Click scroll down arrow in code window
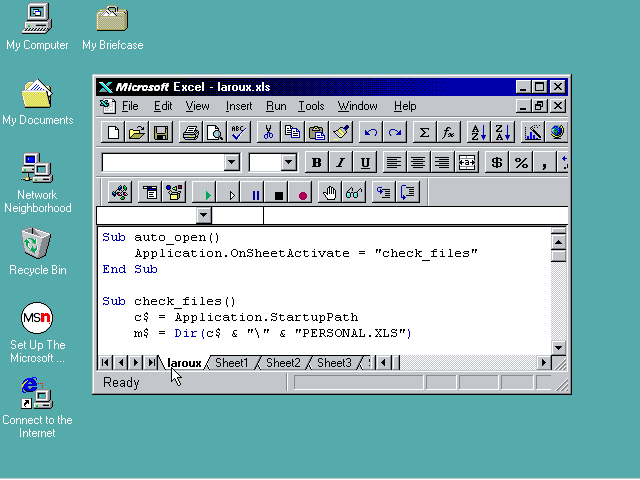This screenshot has height=480, width=640. pos(558,348)
